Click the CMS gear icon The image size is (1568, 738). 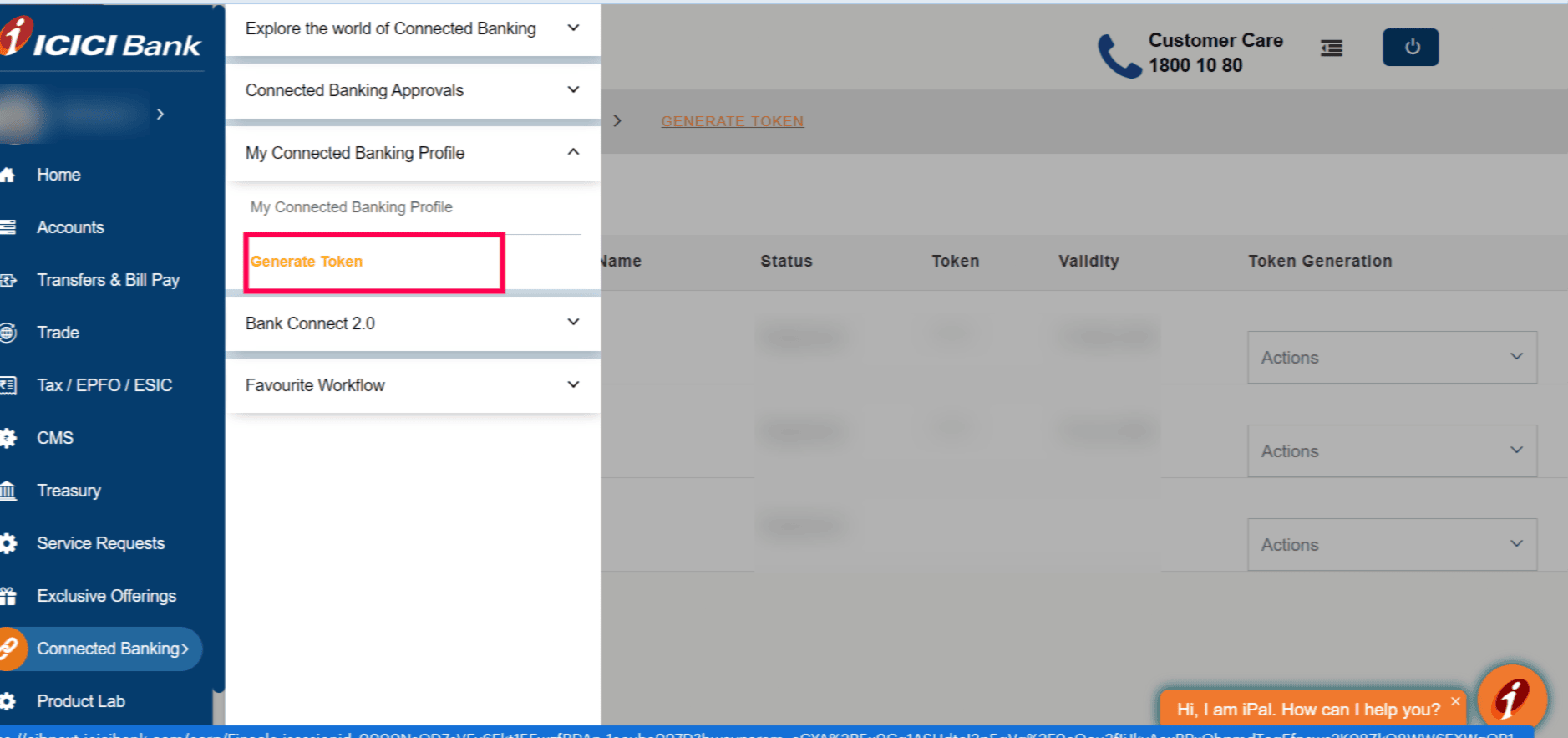8,438
